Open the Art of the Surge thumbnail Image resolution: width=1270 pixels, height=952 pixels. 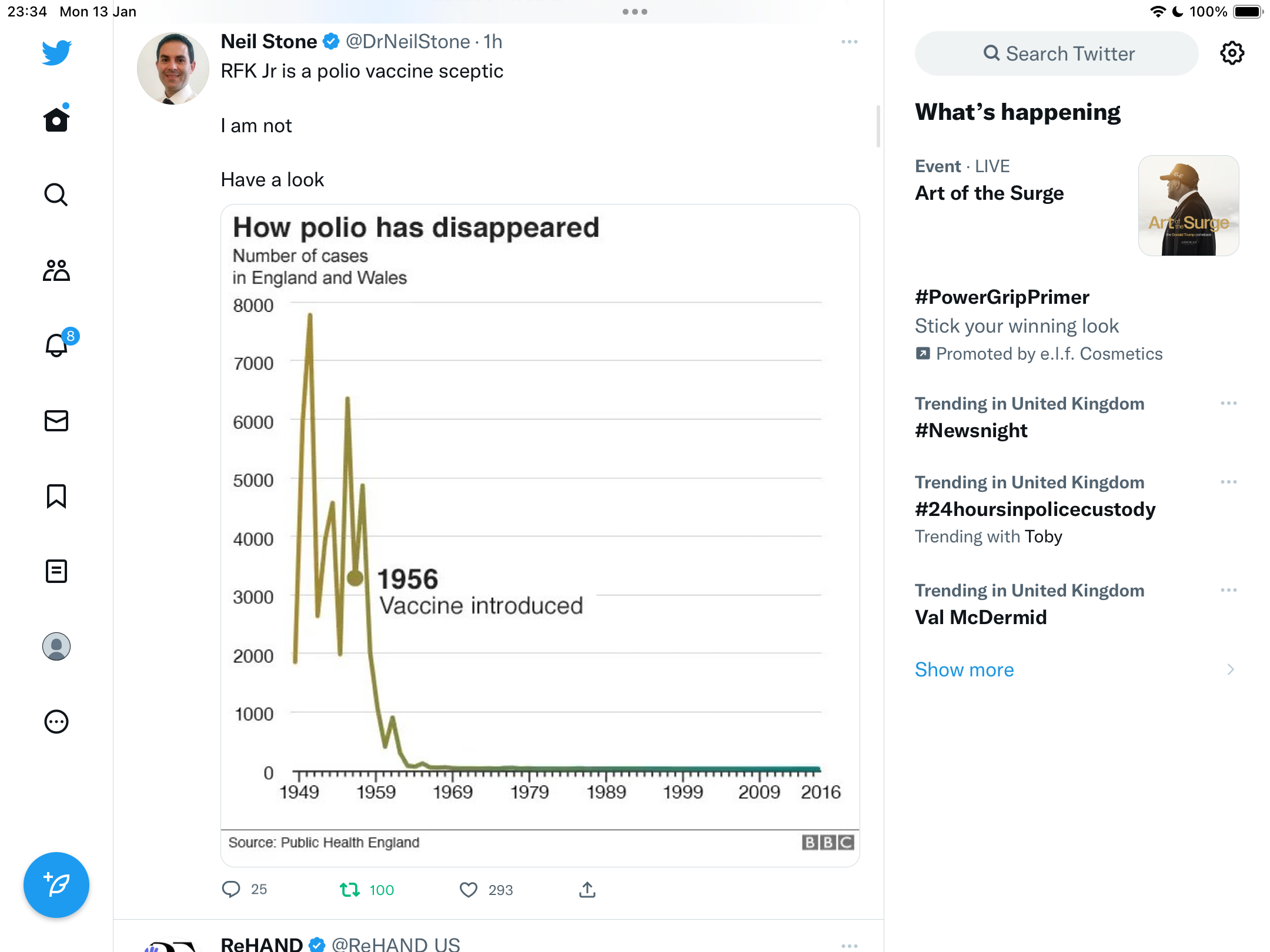(1188, 206)
